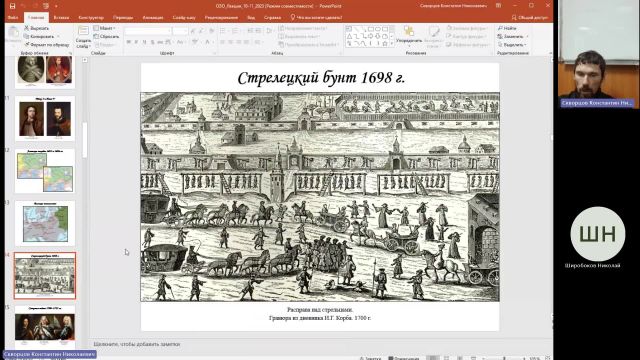Screen dimensions: 640x360
Task: Open the font name combo box
Action: coord(148,31)
